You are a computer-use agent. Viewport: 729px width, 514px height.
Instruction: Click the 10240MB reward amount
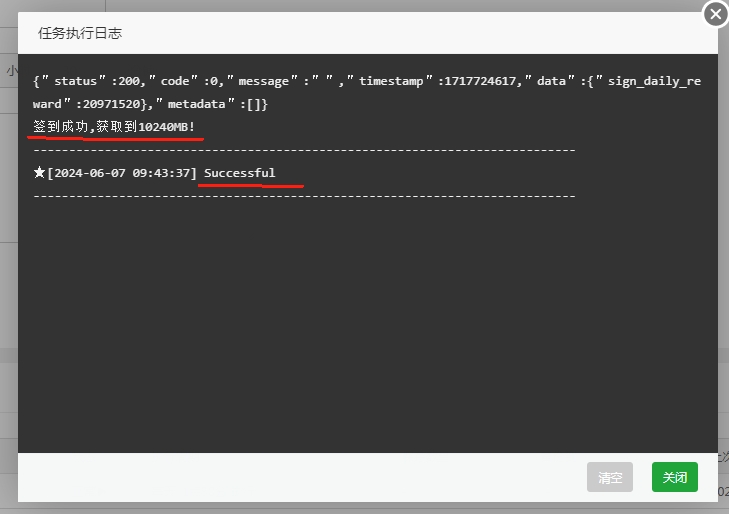point(166,127)
